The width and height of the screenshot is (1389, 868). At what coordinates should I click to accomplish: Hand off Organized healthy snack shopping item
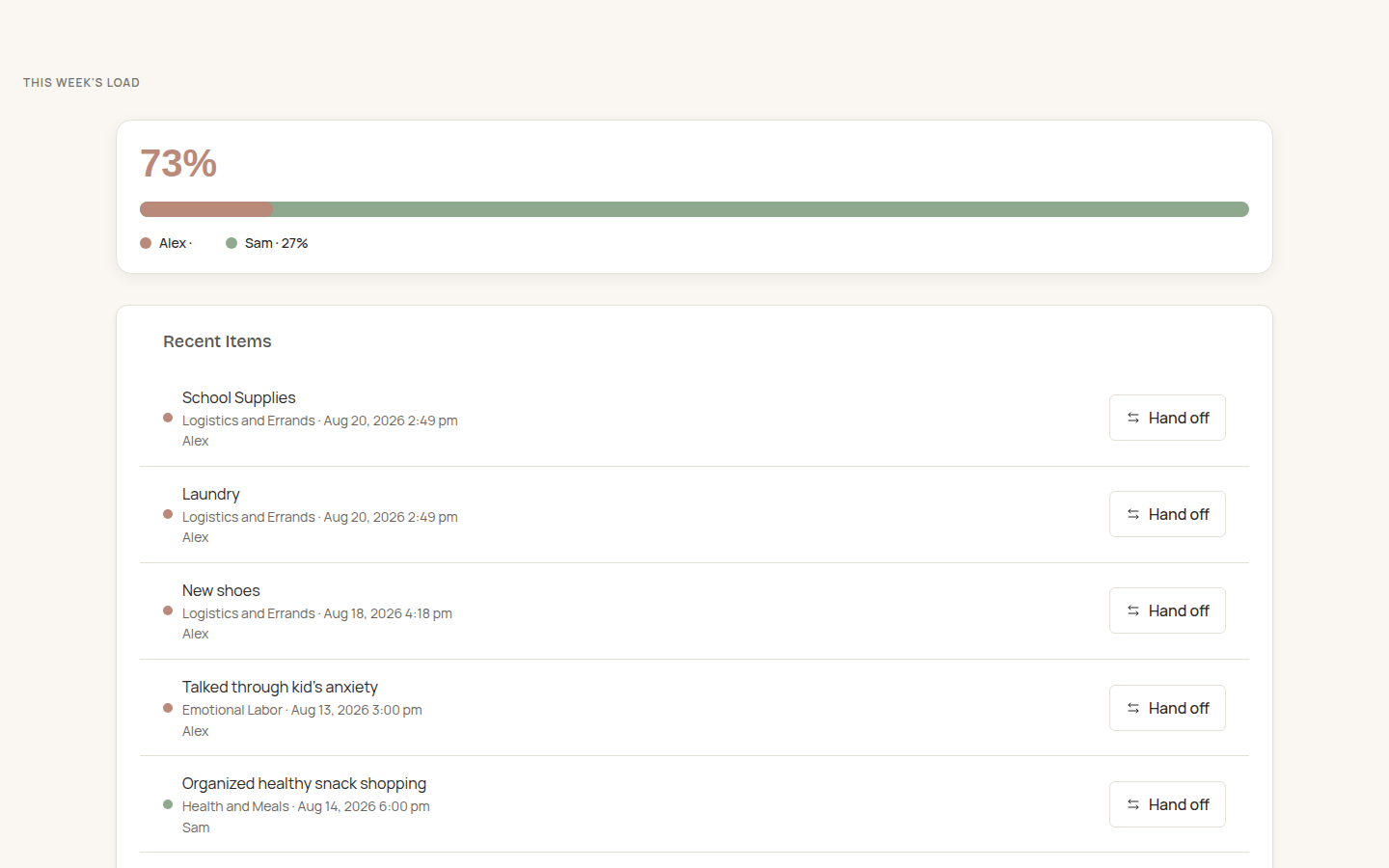[1167, 804]
